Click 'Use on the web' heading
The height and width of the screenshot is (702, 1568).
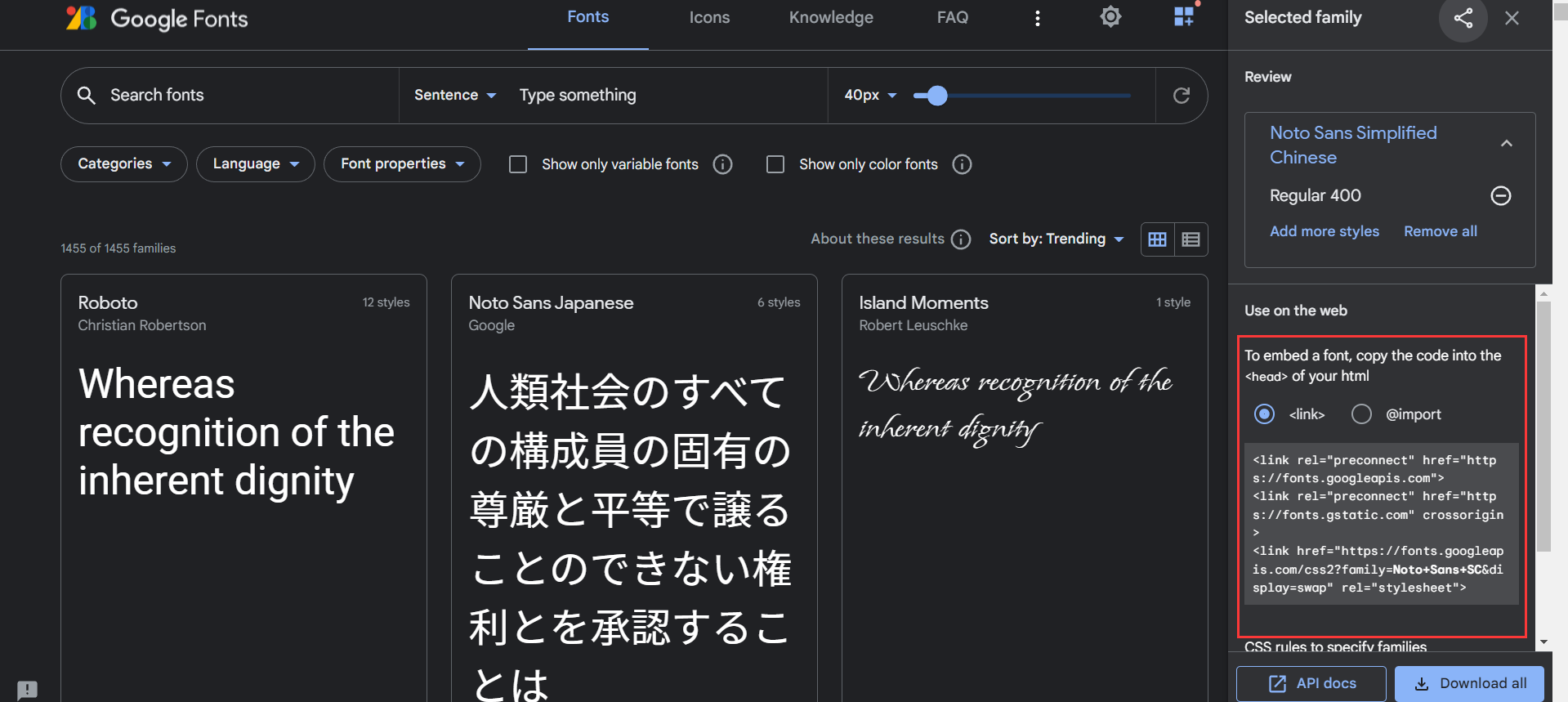1296,311
